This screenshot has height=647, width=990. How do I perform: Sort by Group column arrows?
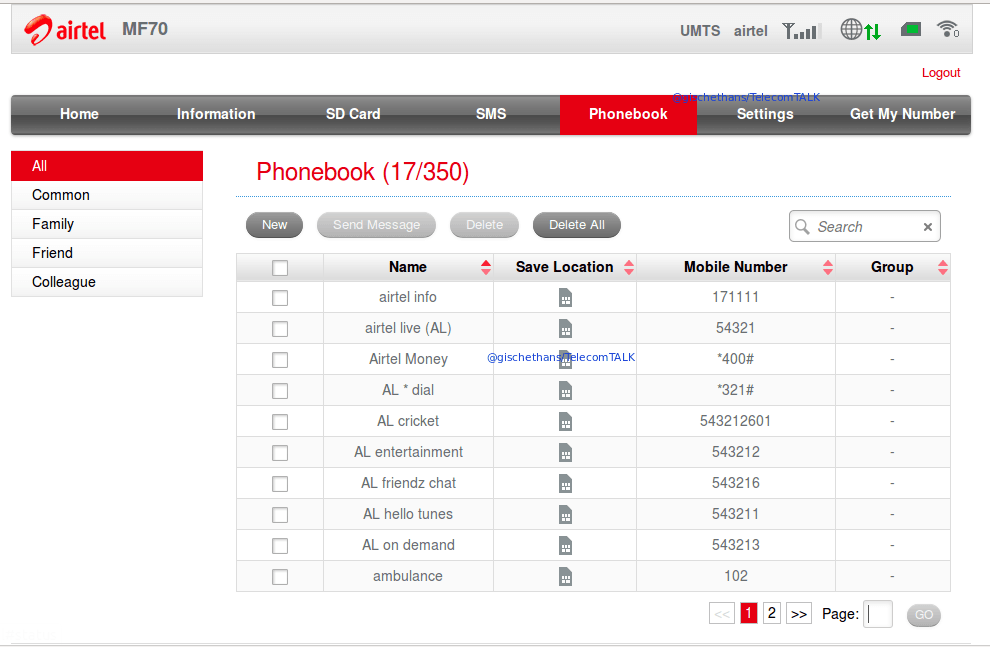click(x=943, y=268)
